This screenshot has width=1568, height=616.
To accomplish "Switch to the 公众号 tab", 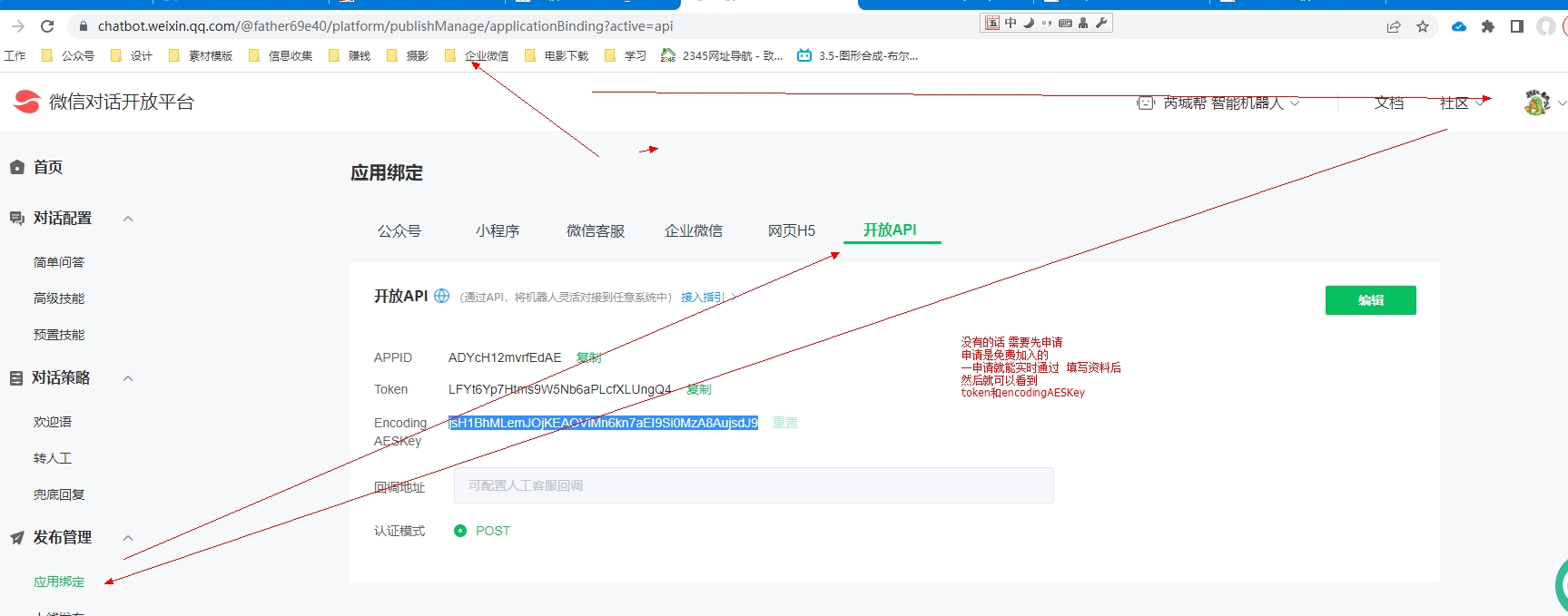I will tap(399, 230).
